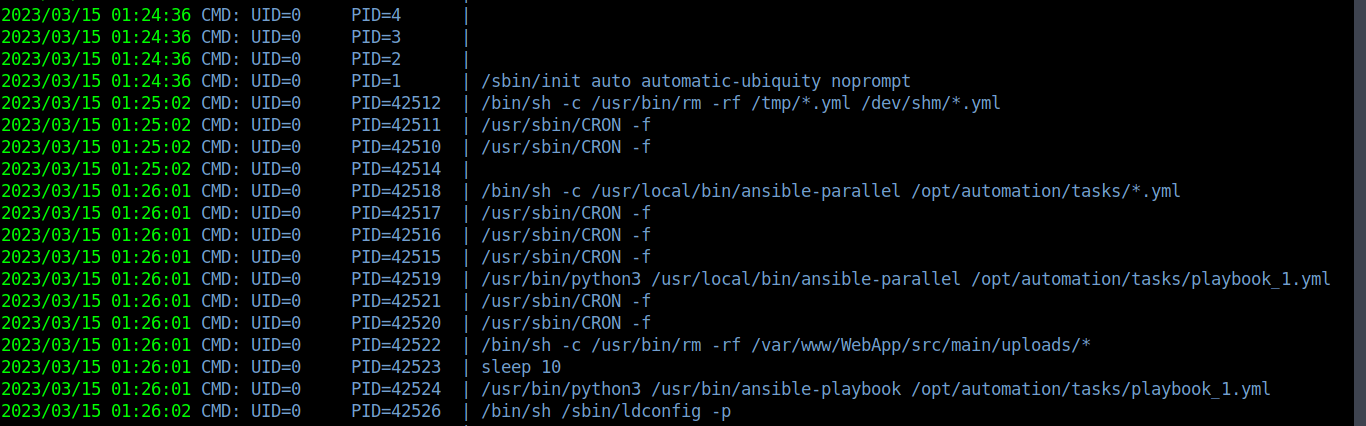
Task: Click the CRON -f command for PID=42511
Action: [566, 125]
